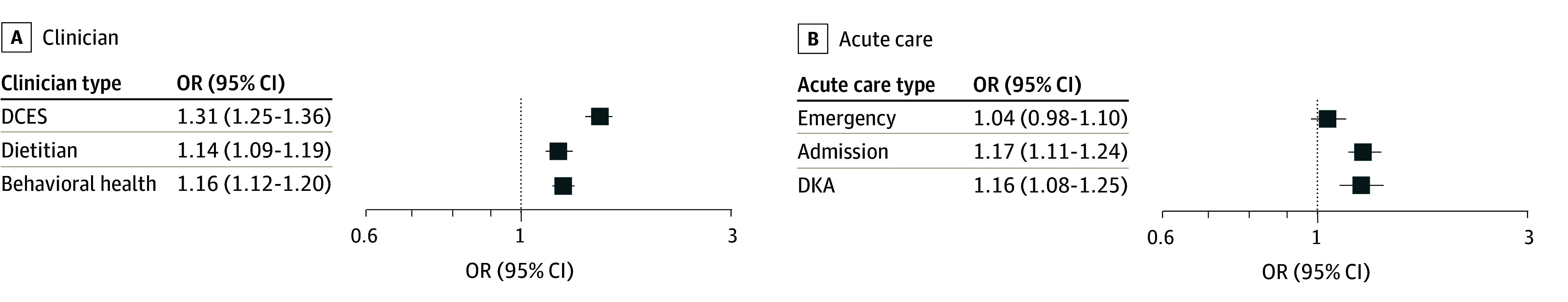Click the panel B label box
Image resolution: width=1568 pixels, height=302 pixels.
[x=813, y=39]
